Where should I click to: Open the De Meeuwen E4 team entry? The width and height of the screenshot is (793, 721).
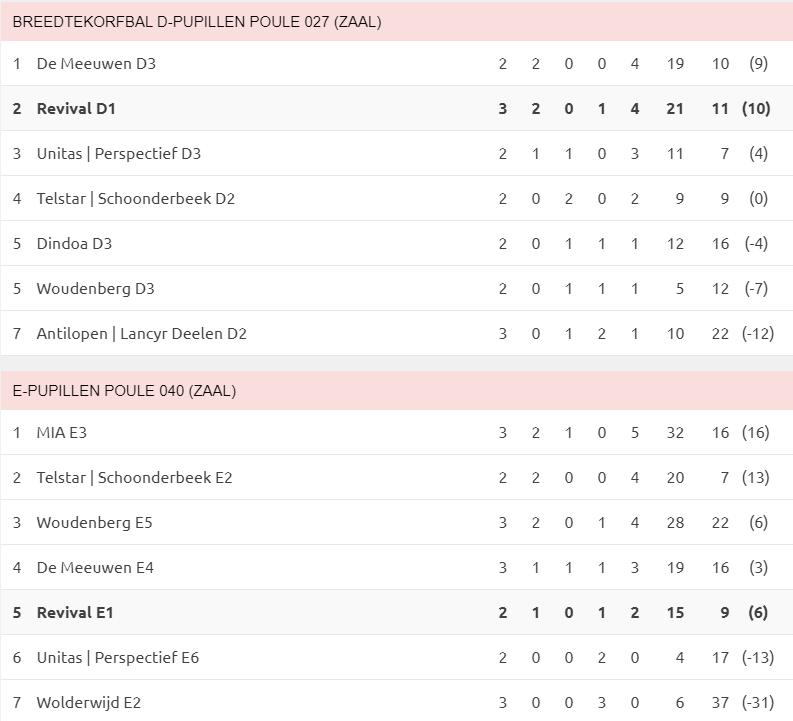click(95, 567)
